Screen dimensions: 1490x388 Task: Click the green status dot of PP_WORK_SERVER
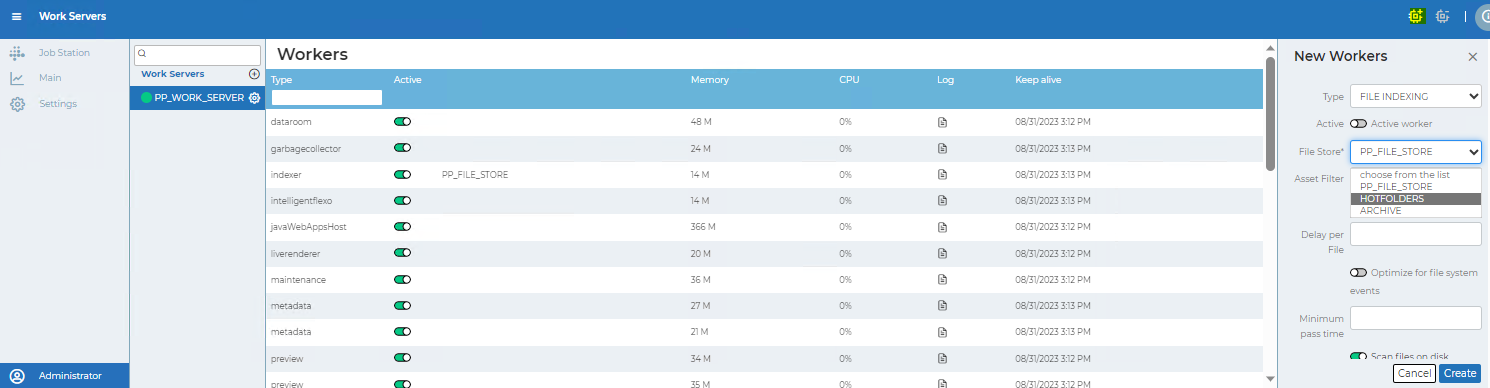click(x=146, y=98)
